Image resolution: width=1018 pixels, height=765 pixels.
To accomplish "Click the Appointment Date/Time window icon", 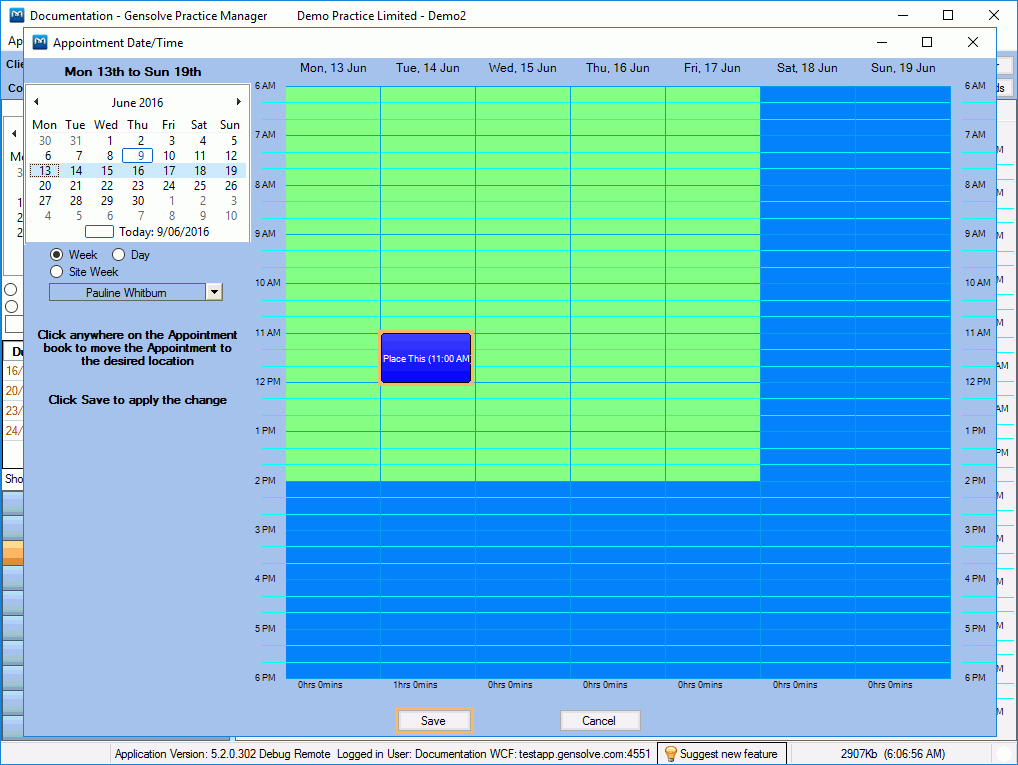I will pos(40,43).
